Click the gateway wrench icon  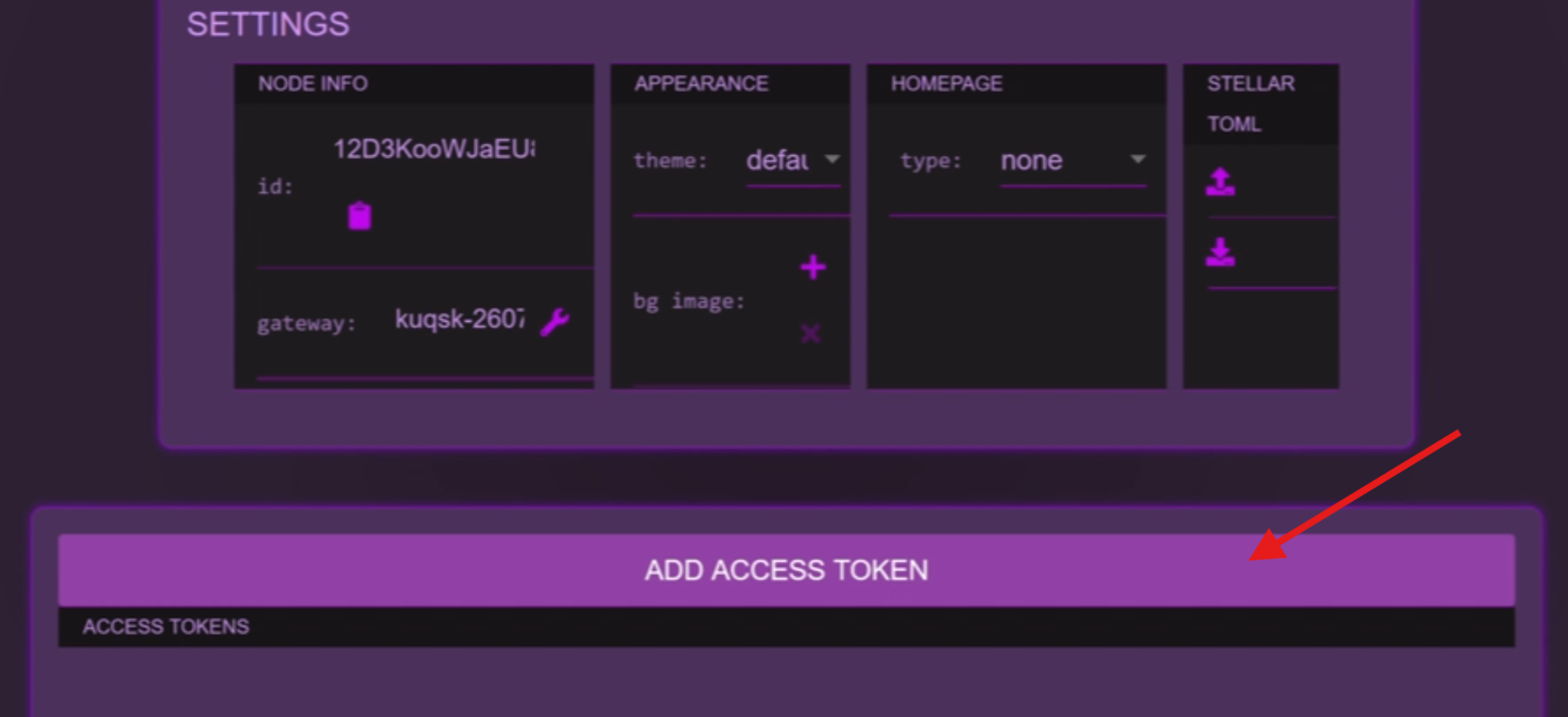point(555,321)
